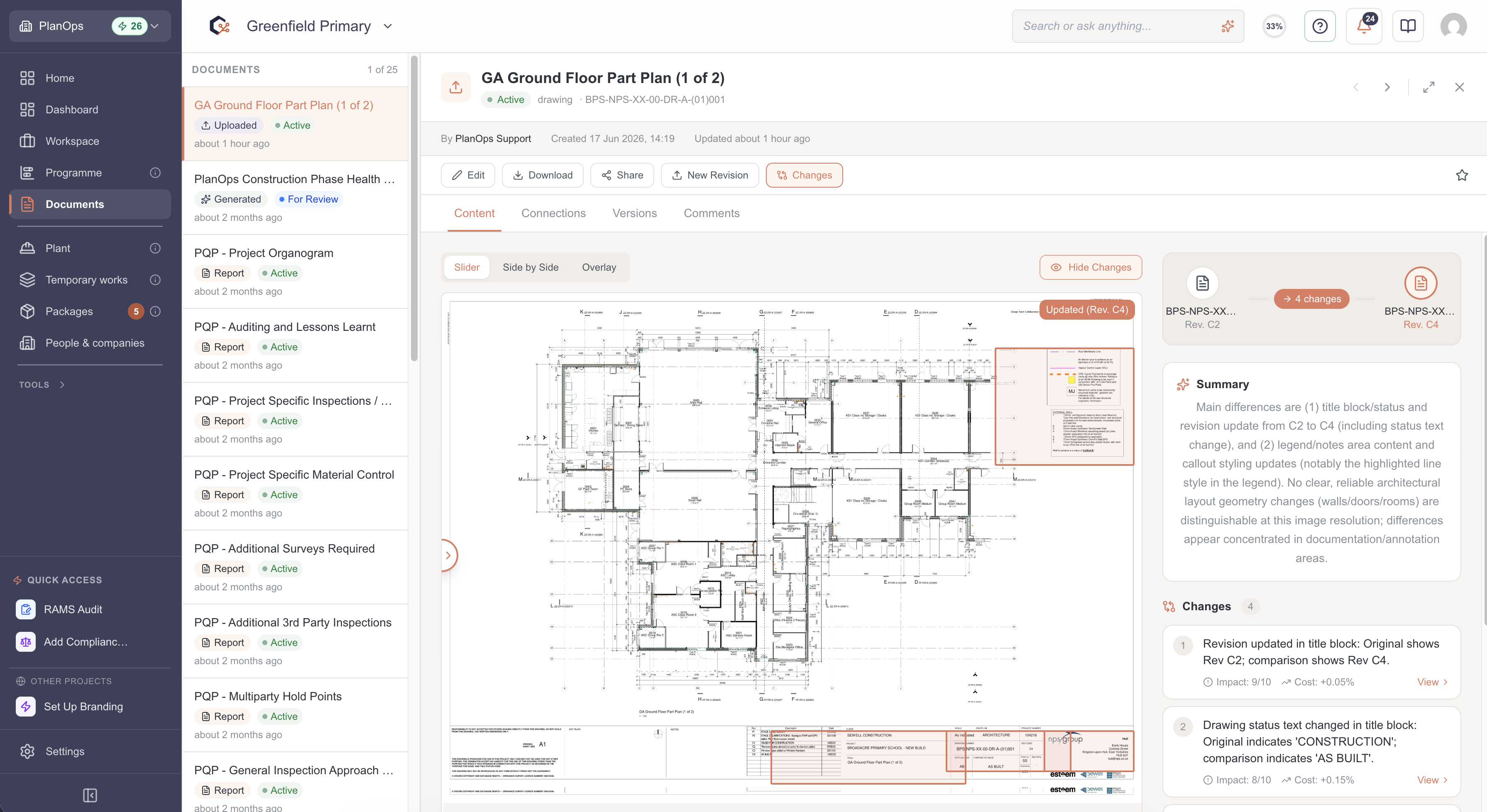Switch comparison to Side by Side mode
Image resolution: width=1487 pixels, height=812 pixels.
[531, 267]
